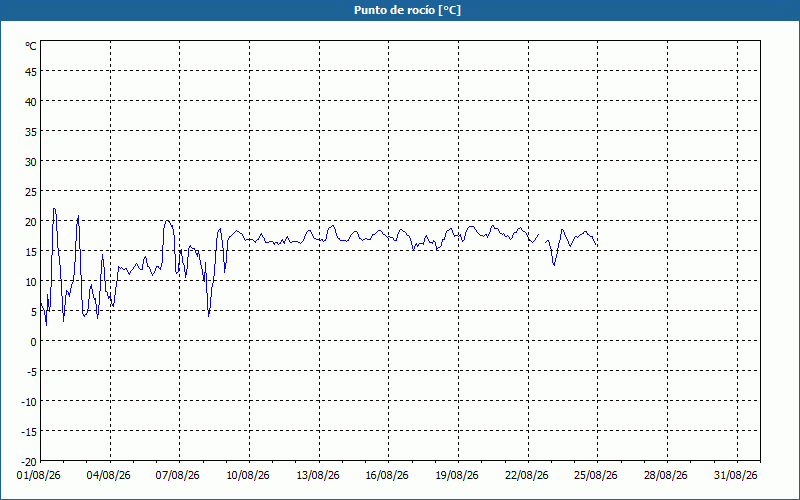
Task: Click the 01/08/26 date label
Action: [39, 476]
